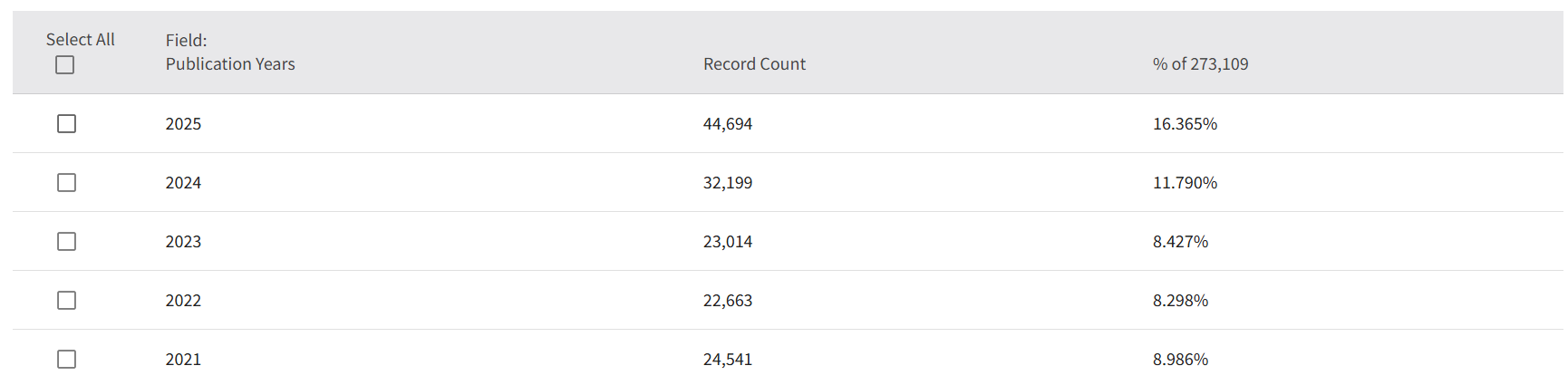Toggle the checkbox for year 2021
1568x385 pixels.
click(66, 359)
